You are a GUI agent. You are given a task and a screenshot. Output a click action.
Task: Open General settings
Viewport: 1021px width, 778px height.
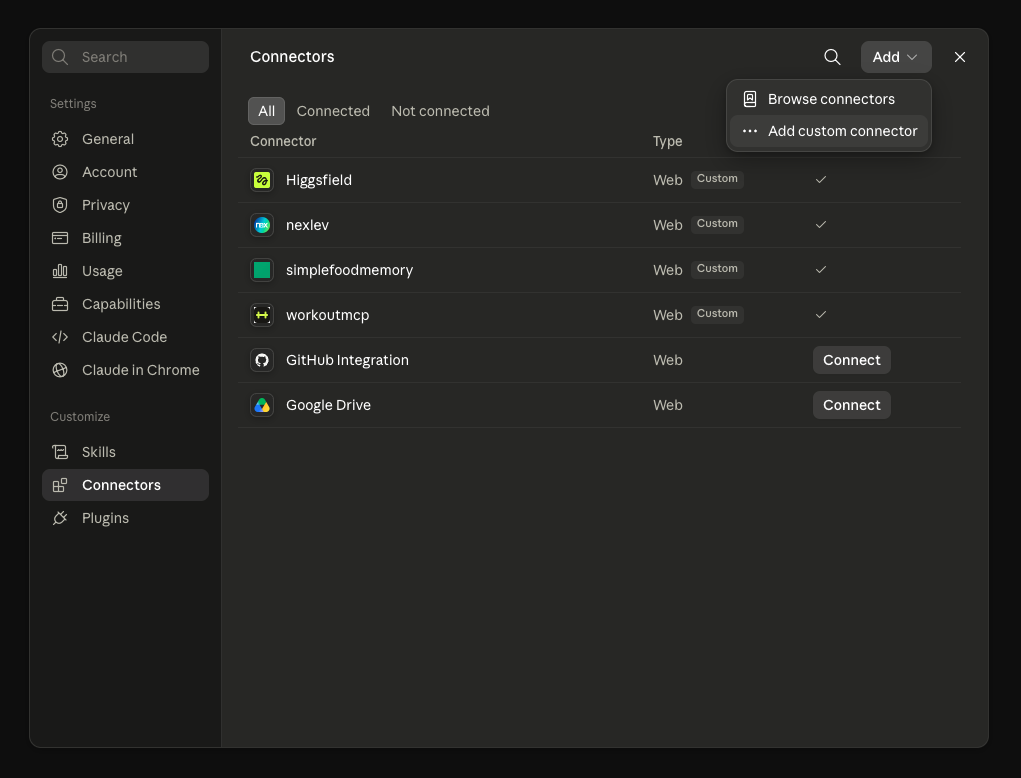pyautogui.click(x=125, y=139)
